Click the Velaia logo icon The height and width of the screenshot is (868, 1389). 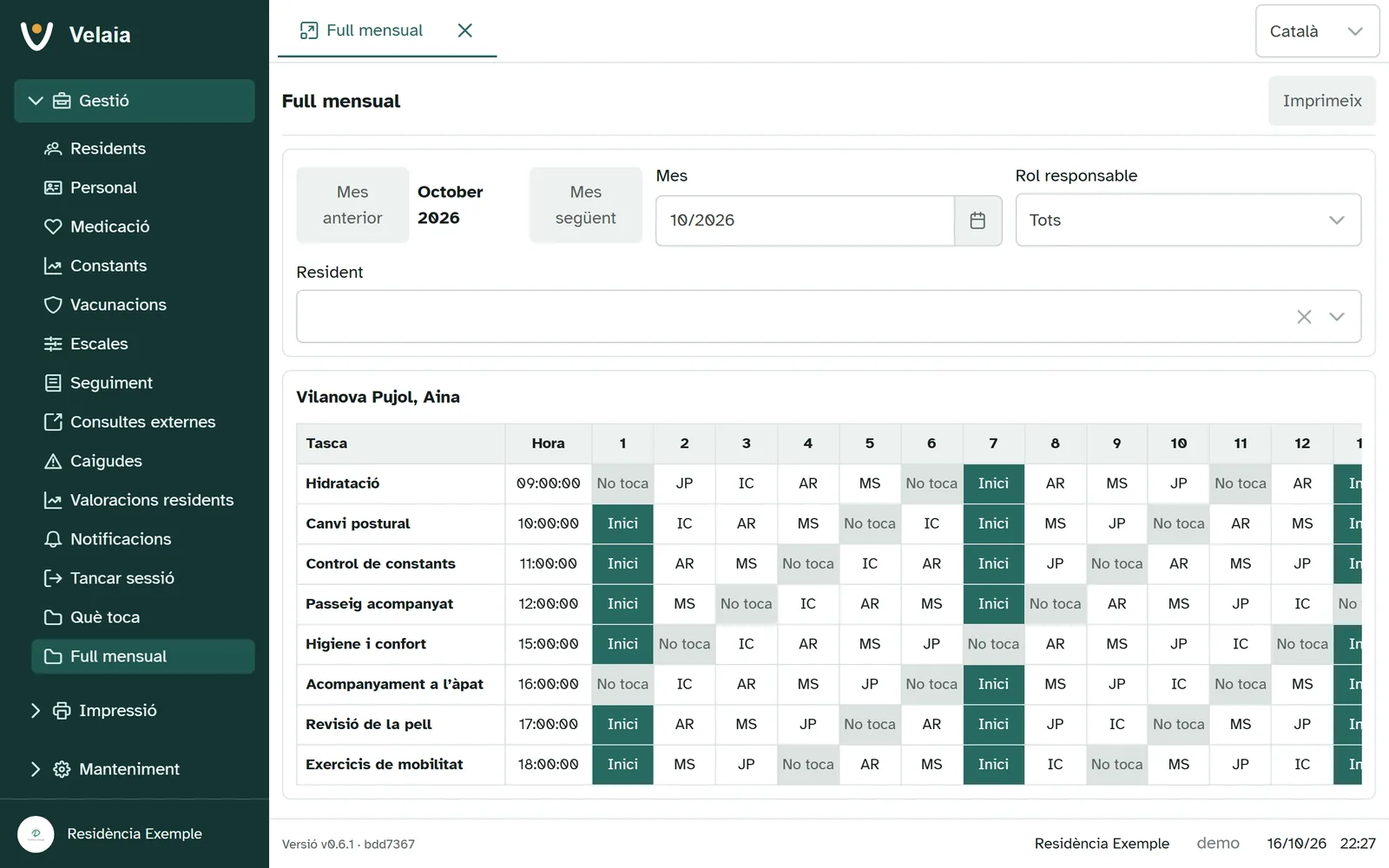point(36,35)
